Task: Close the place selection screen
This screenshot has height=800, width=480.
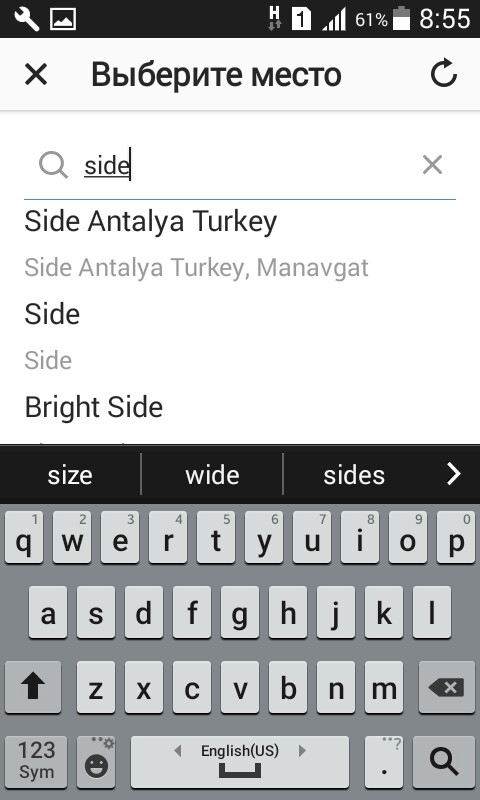Action: click(x=36, y=74)
